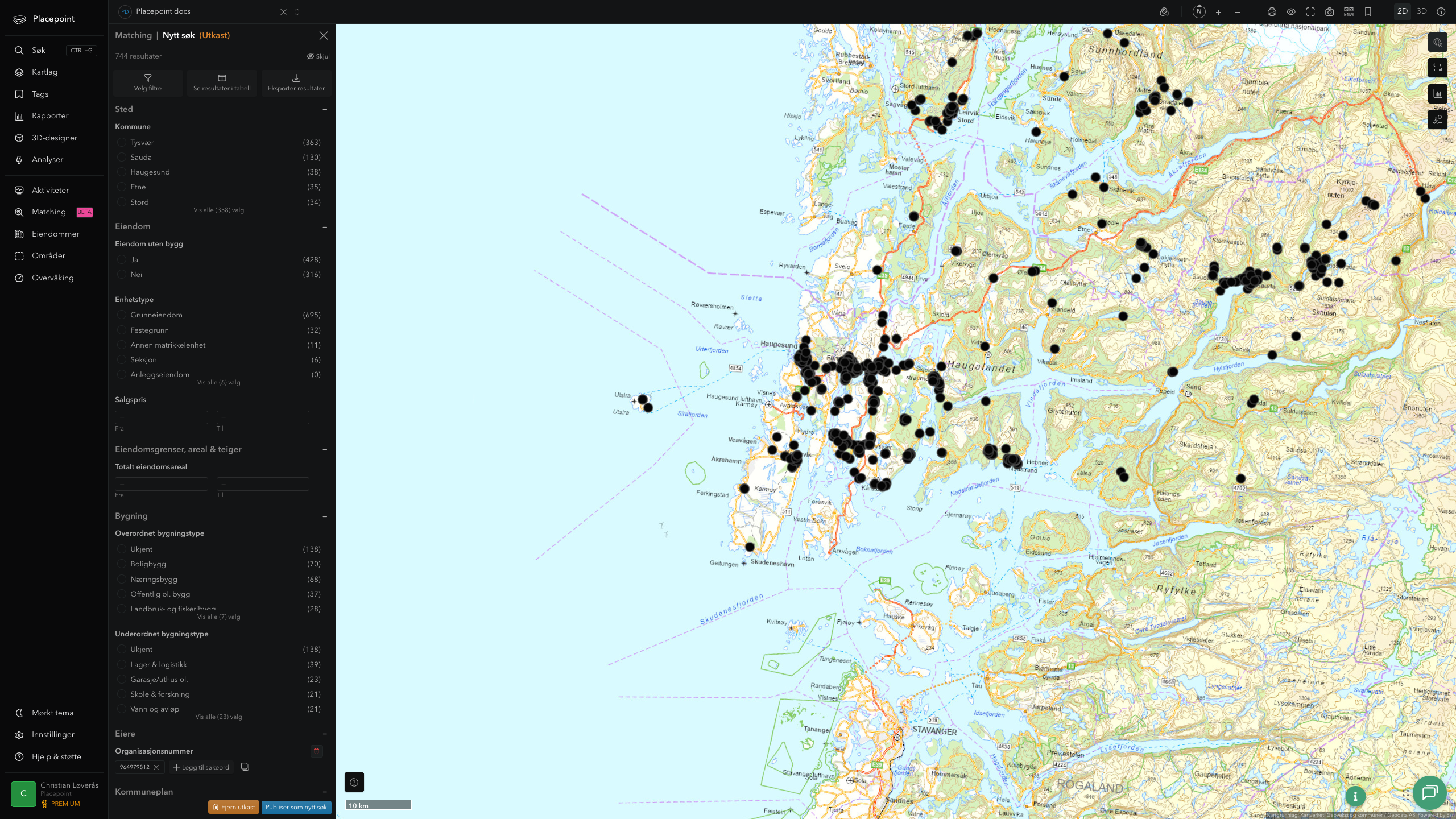Switch map to 3D view

pos(1421,11)
